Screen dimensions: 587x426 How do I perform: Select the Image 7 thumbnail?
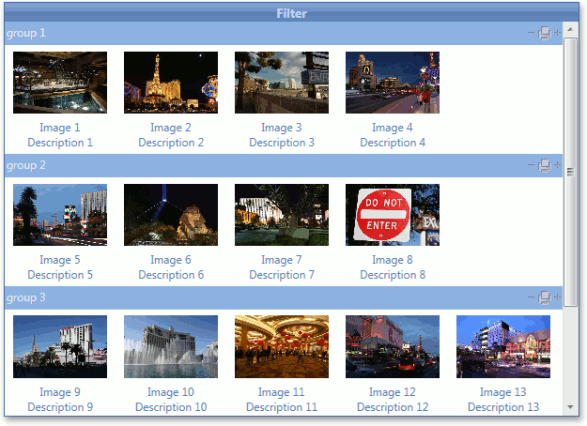coord(282,215)
